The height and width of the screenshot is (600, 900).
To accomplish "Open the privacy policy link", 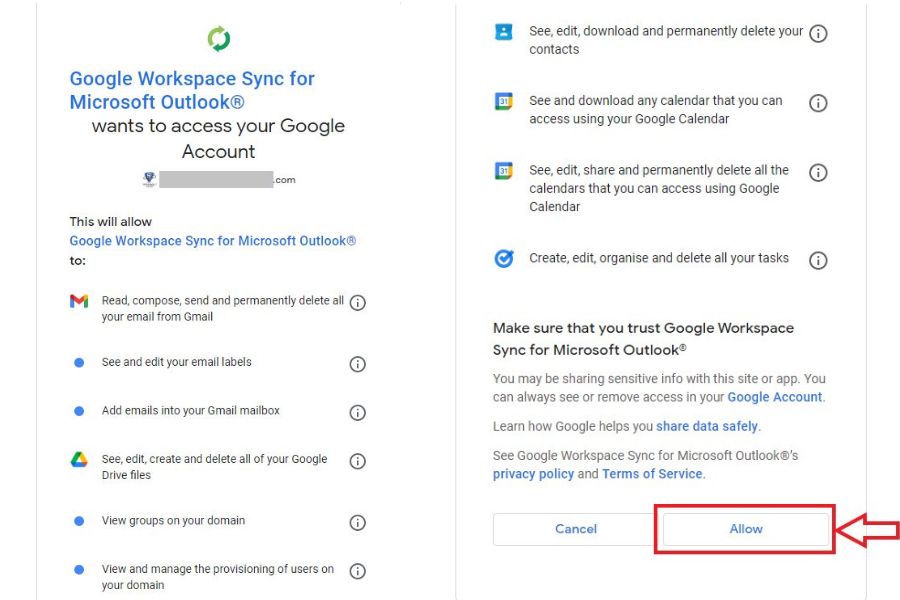I will click(x=533, y=474).
